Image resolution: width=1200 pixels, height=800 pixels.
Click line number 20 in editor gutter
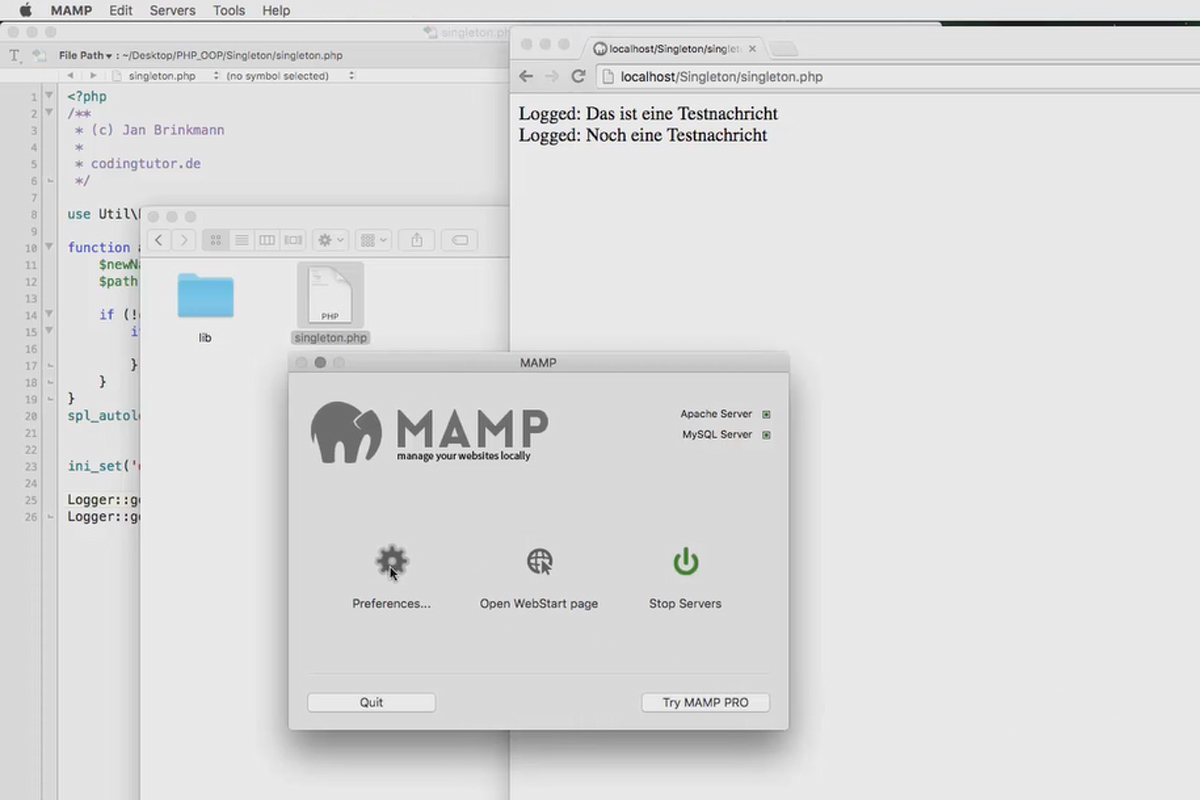(31, 416)
